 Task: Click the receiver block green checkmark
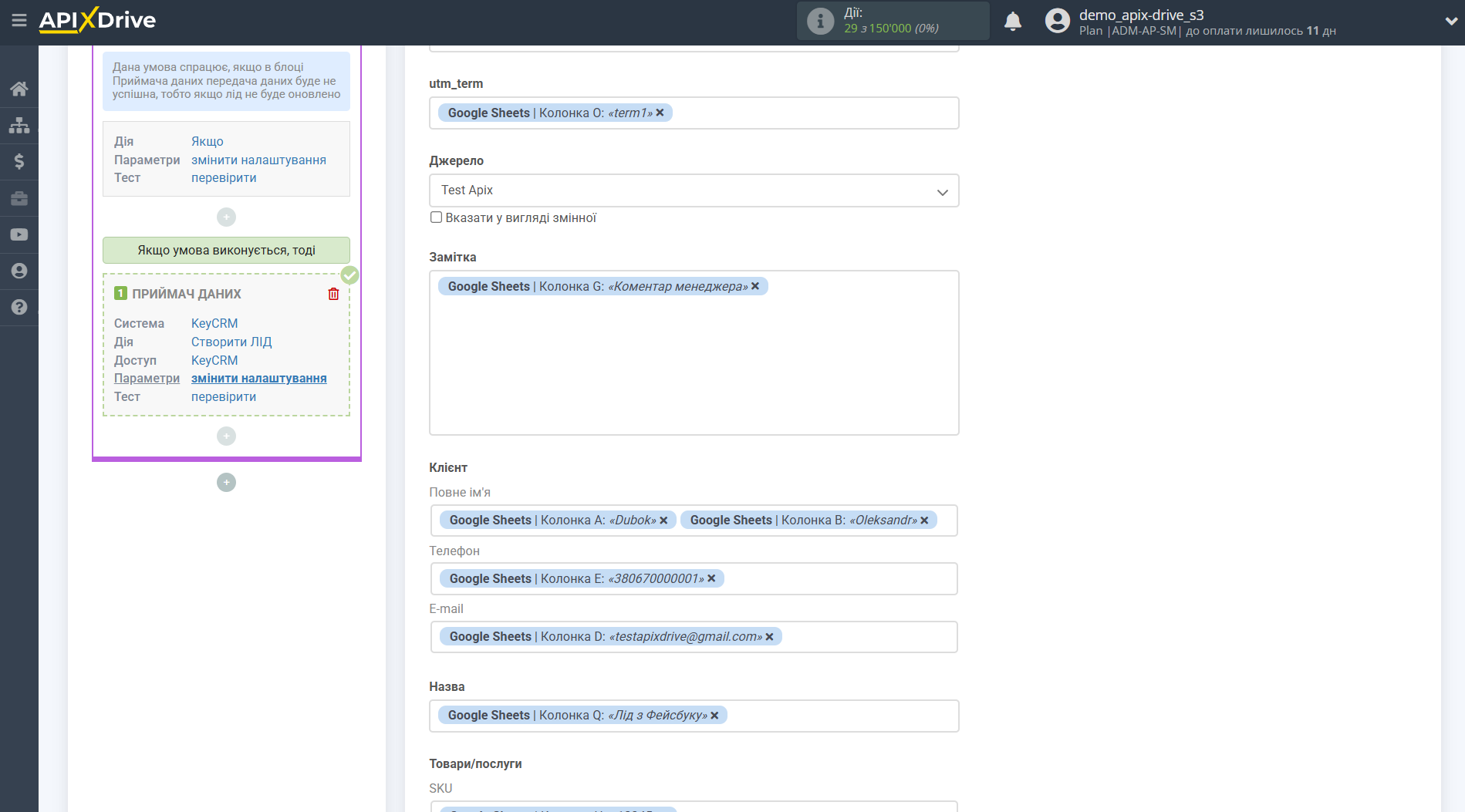tap(350, 275)
